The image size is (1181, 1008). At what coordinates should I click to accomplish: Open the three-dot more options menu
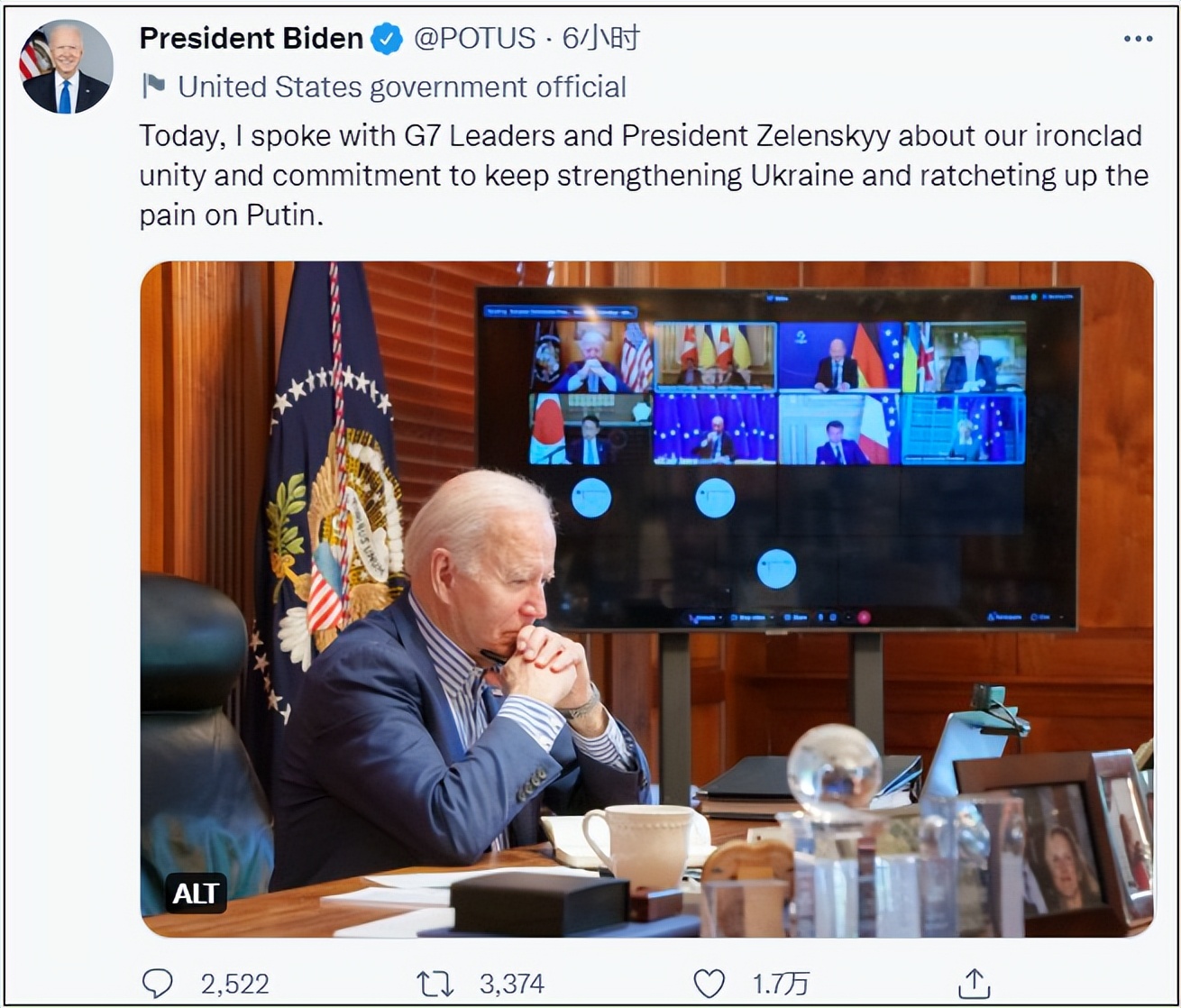click(x=1138, y=40)
